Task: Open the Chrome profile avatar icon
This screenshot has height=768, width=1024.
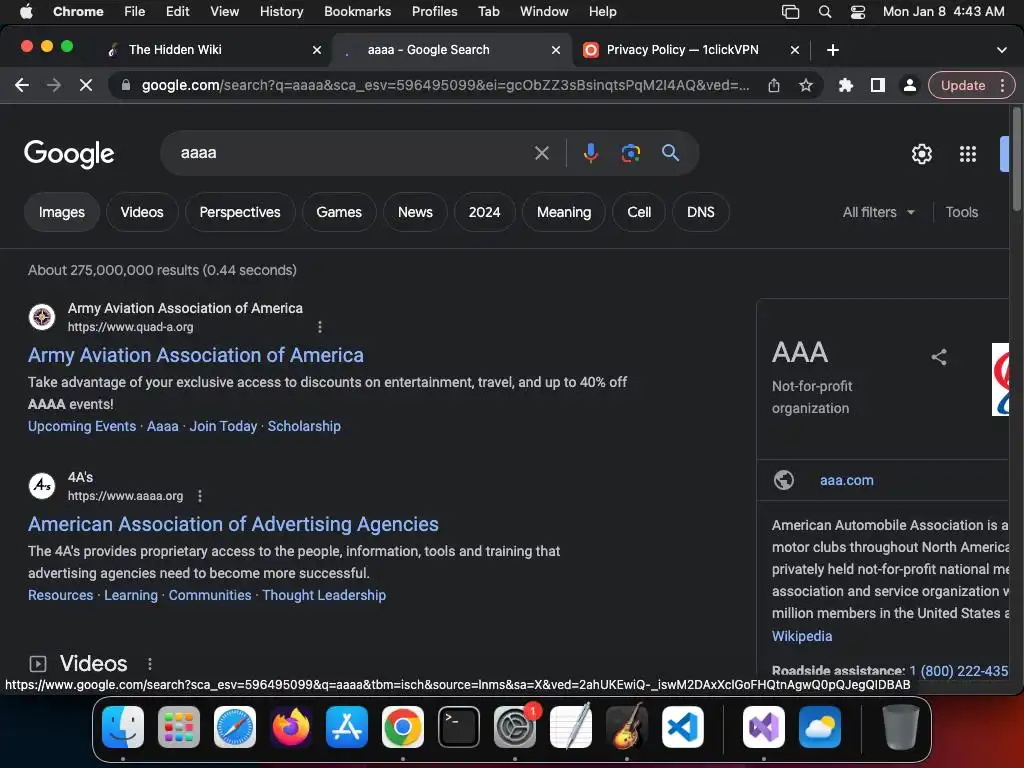Action: 909,85
